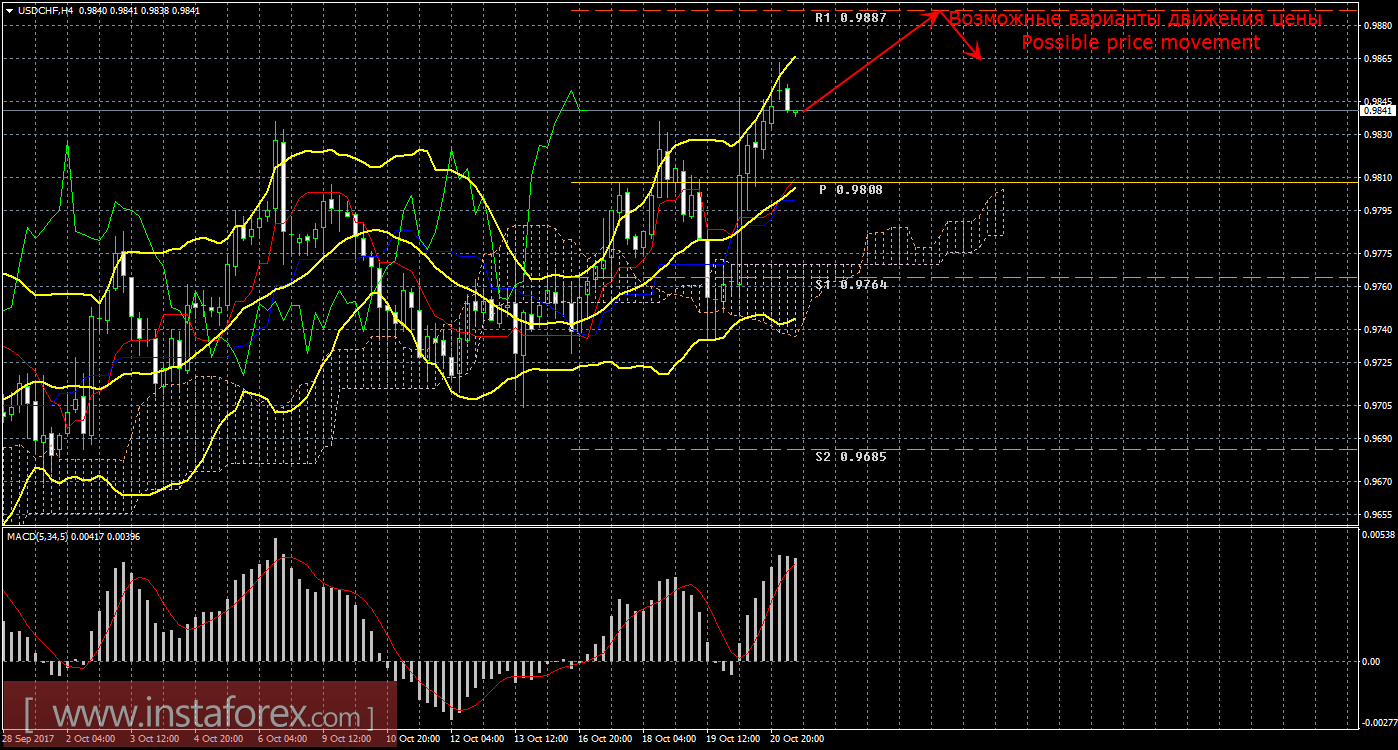Click 0.9655 on the price scale

click(x=1377, y=515)
